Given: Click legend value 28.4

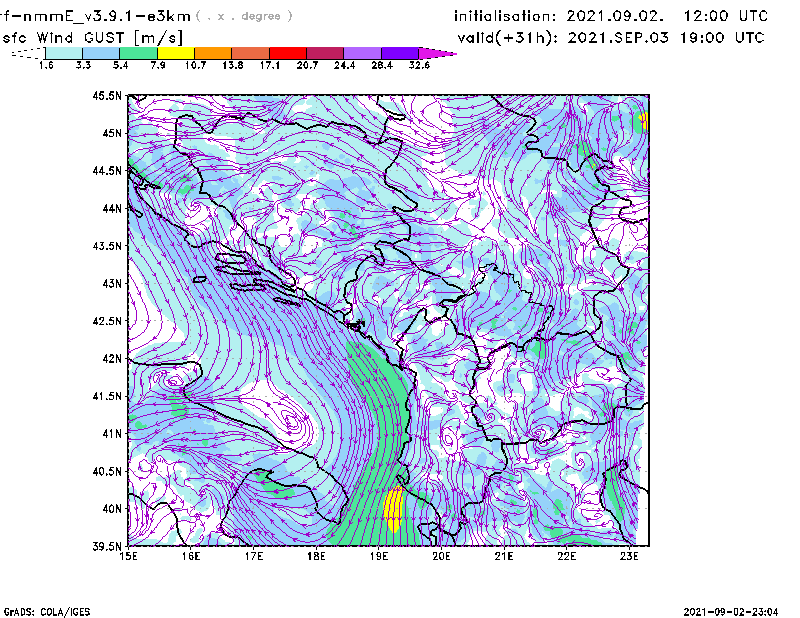Looking at the screenshot, I should 382,65.
